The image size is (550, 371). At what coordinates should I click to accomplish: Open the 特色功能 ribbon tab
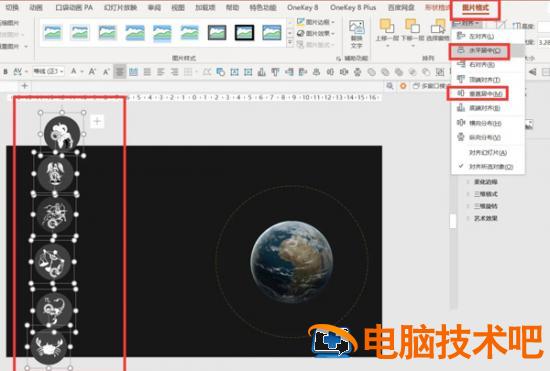(263, 7)
